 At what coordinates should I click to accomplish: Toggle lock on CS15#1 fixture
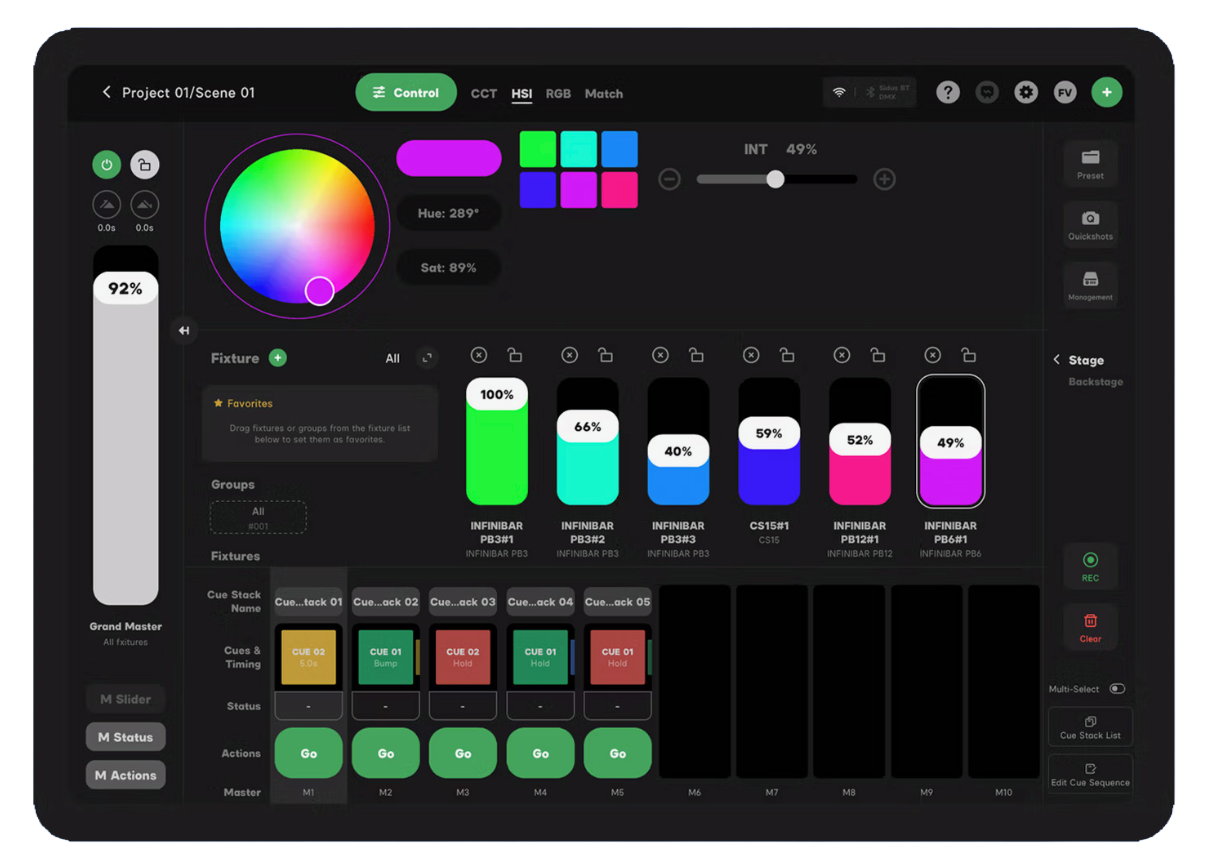pos(787,354)
